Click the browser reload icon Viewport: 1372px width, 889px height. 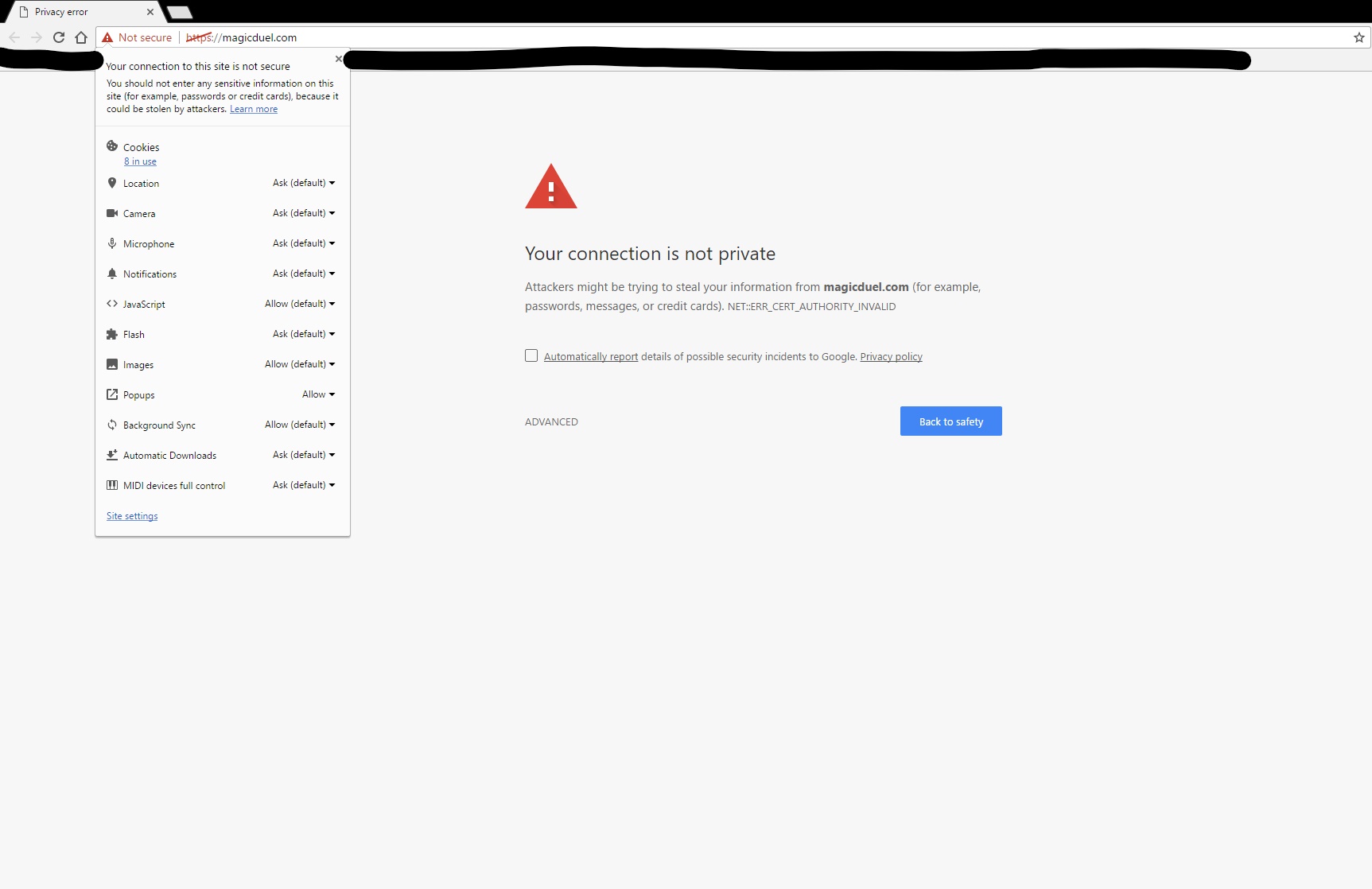(59, 37)
